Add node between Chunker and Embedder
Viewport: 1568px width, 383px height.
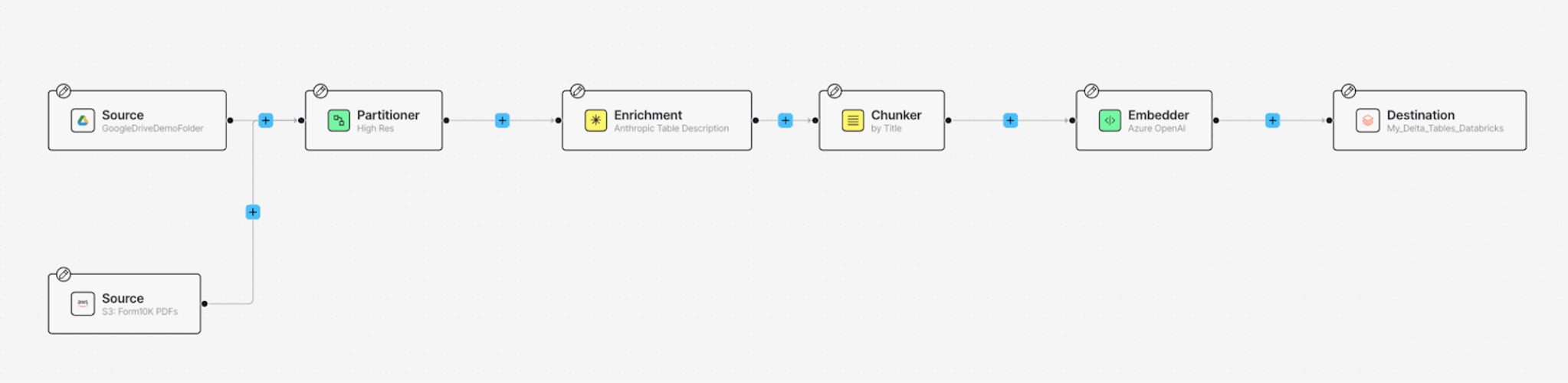tap(1010, 120)
